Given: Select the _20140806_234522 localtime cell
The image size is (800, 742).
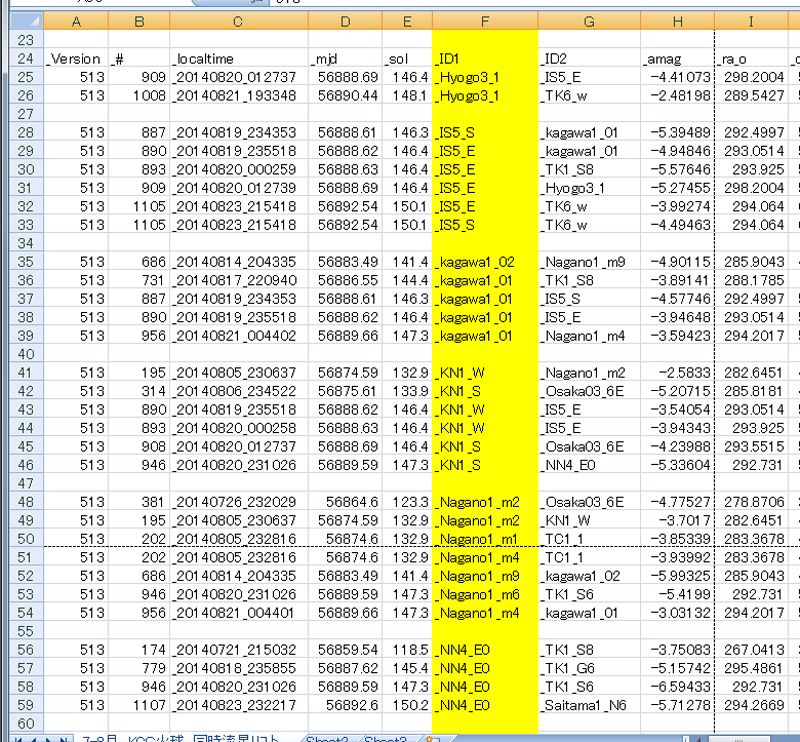Looking at the screenshot, I should pos(239,391).
